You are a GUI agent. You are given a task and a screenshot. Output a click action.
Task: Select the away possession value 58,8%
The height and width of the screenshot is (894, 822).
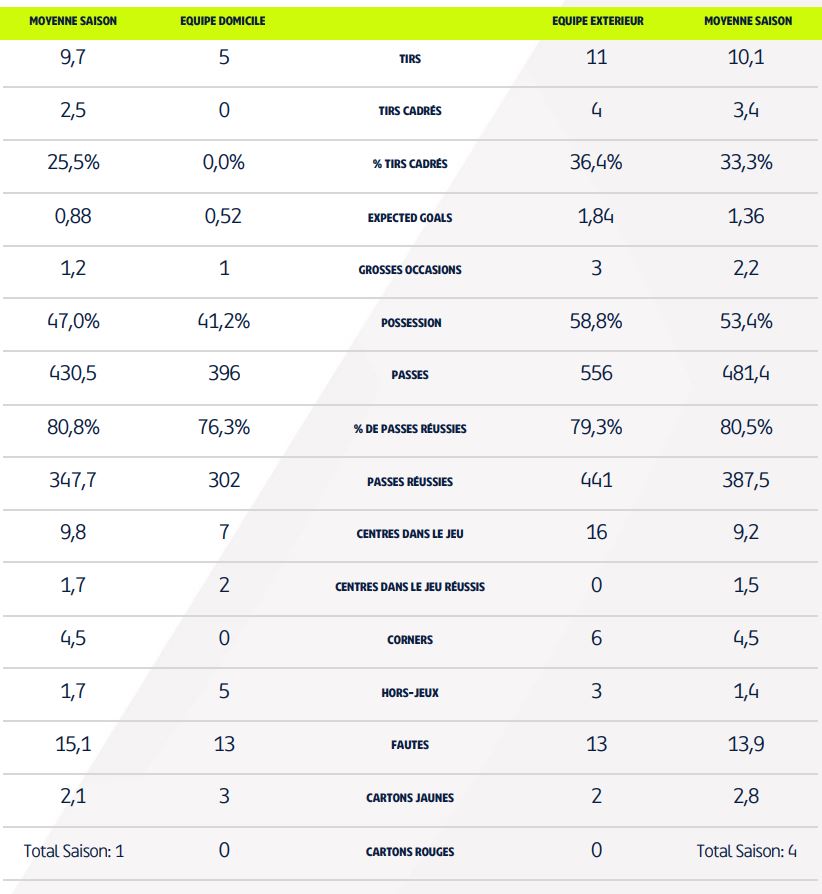coord(596,322)
